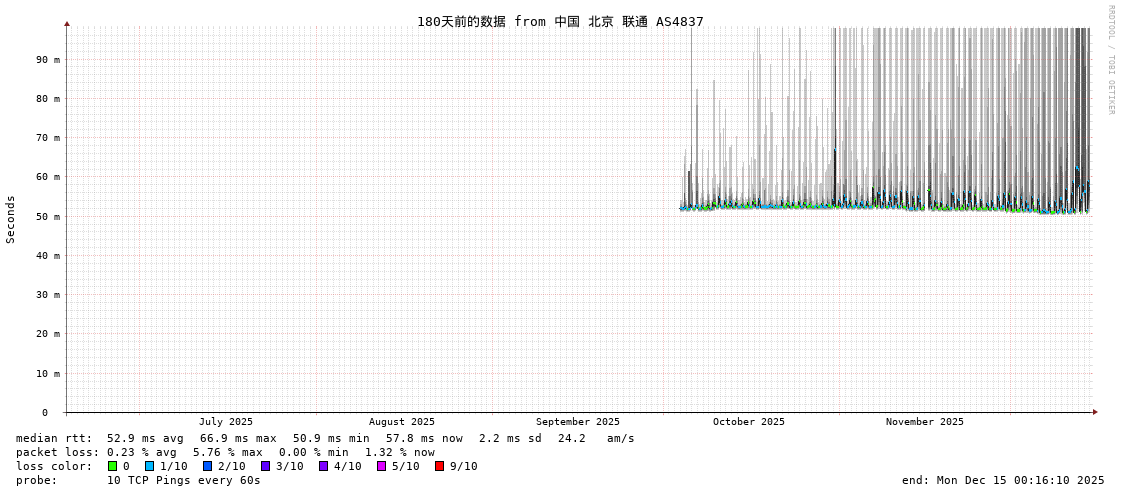This screenshot has width=1121, height=494.
Task: Click the light blue 1/10 loss swatch
Action: tap(149, 466)
